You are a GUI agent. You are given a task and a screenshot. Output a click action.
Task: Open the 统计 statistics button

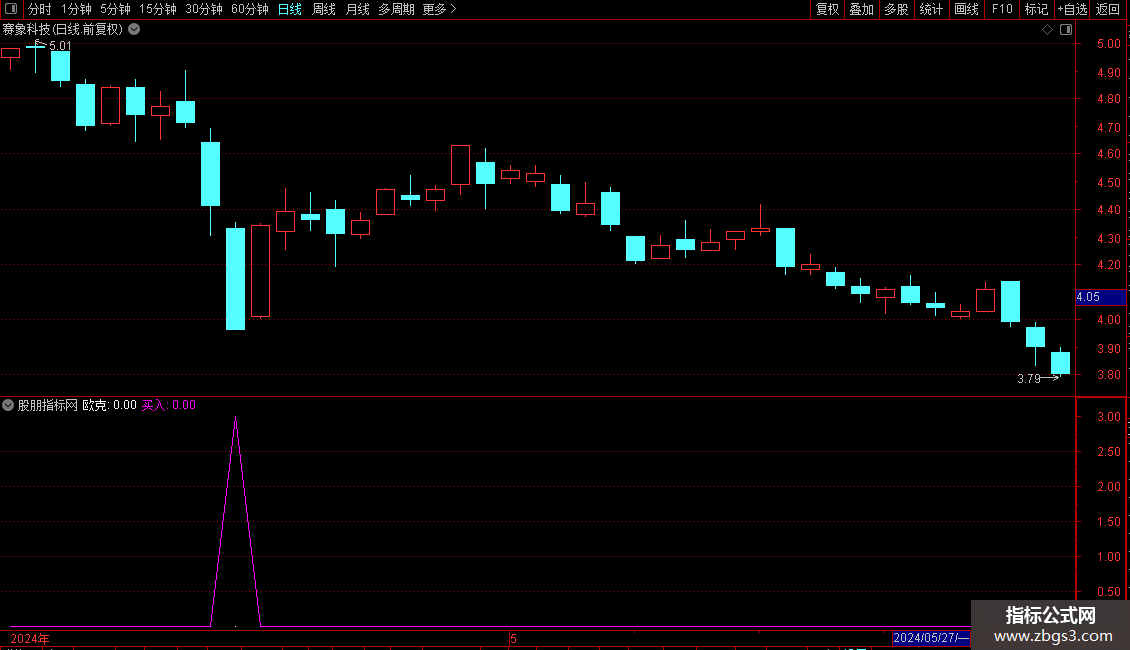(931, 9)
